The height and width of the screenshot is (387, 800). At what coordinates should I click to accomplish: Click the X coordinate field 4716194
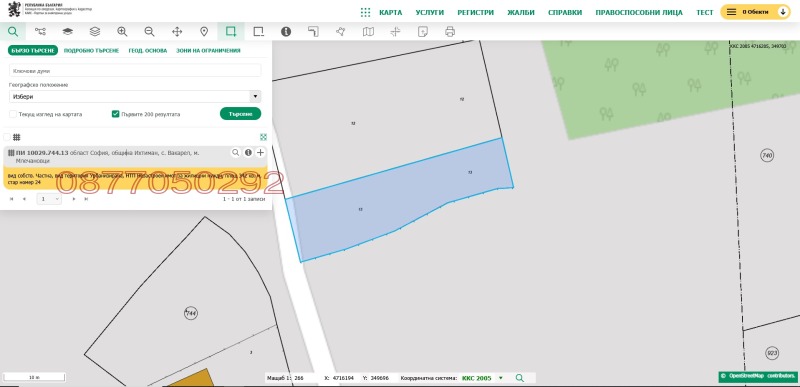[x=343, y=378]
